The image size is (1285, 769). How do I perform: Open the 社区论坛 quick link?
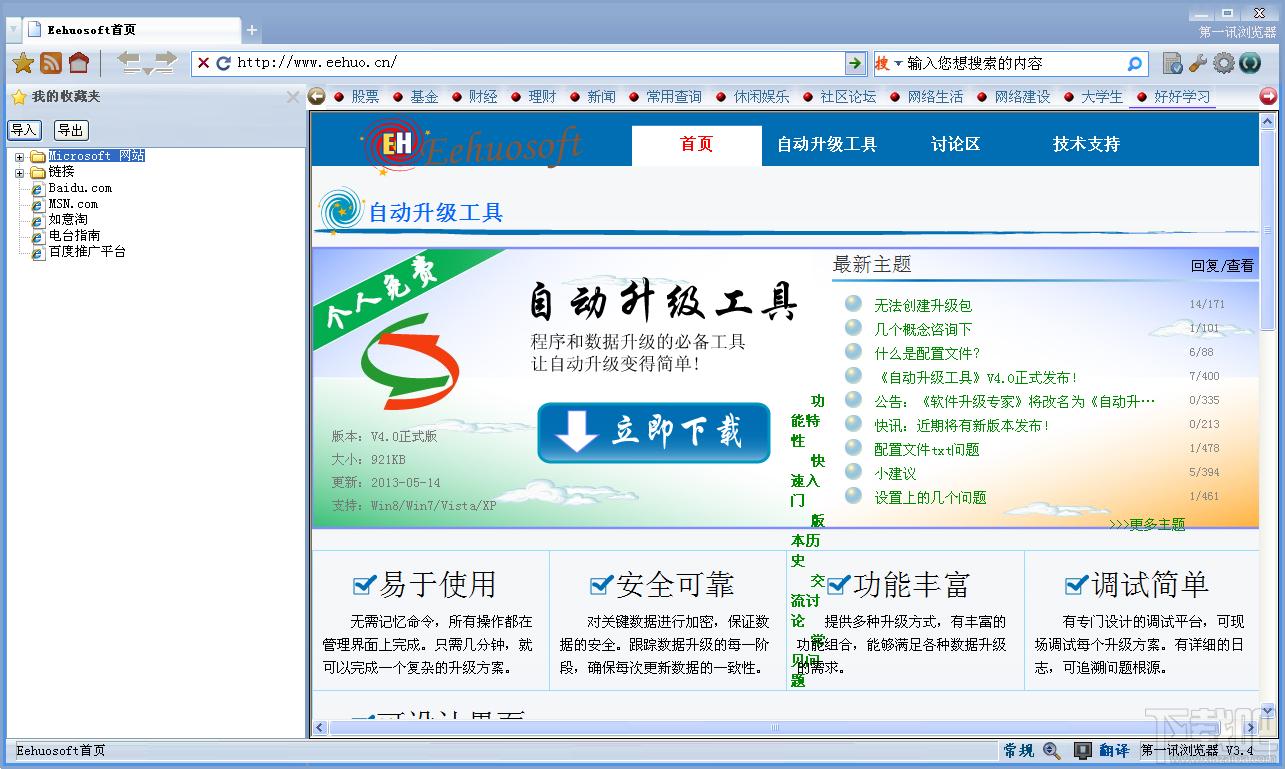[848, 97]
